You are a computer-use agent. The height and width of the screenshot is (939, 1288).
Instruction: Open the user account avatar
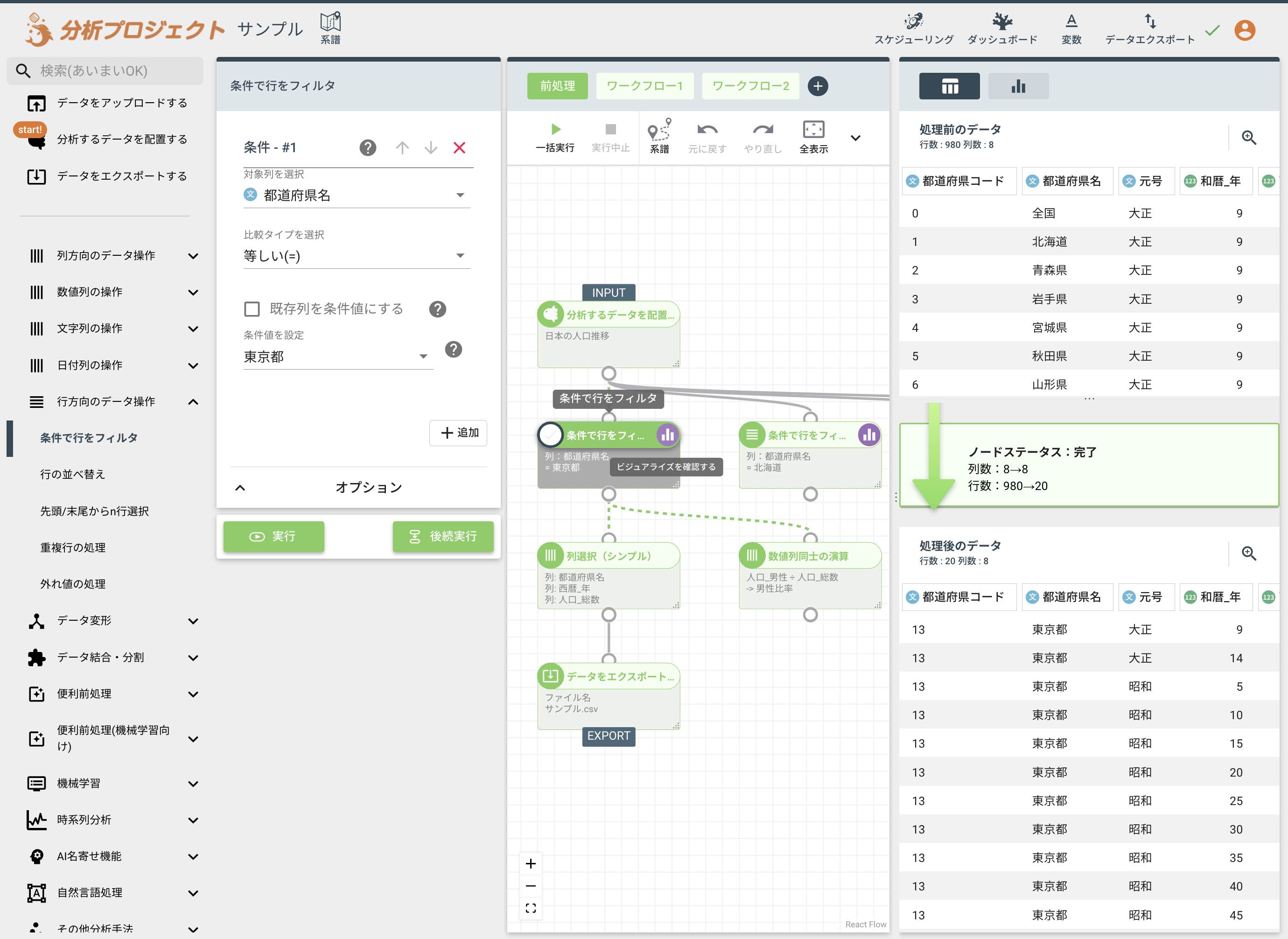(x=1245, y=30)
